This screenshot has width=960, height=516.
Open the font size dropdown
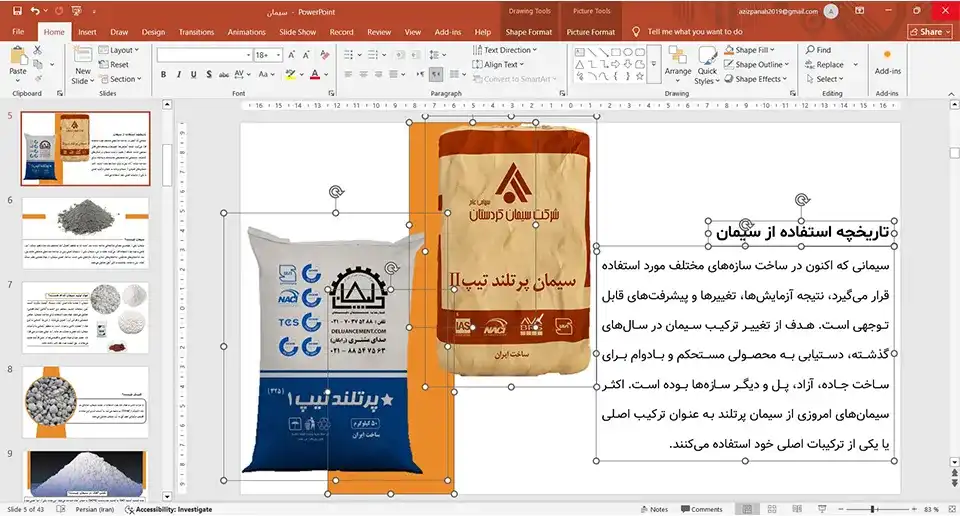(279, 55)
